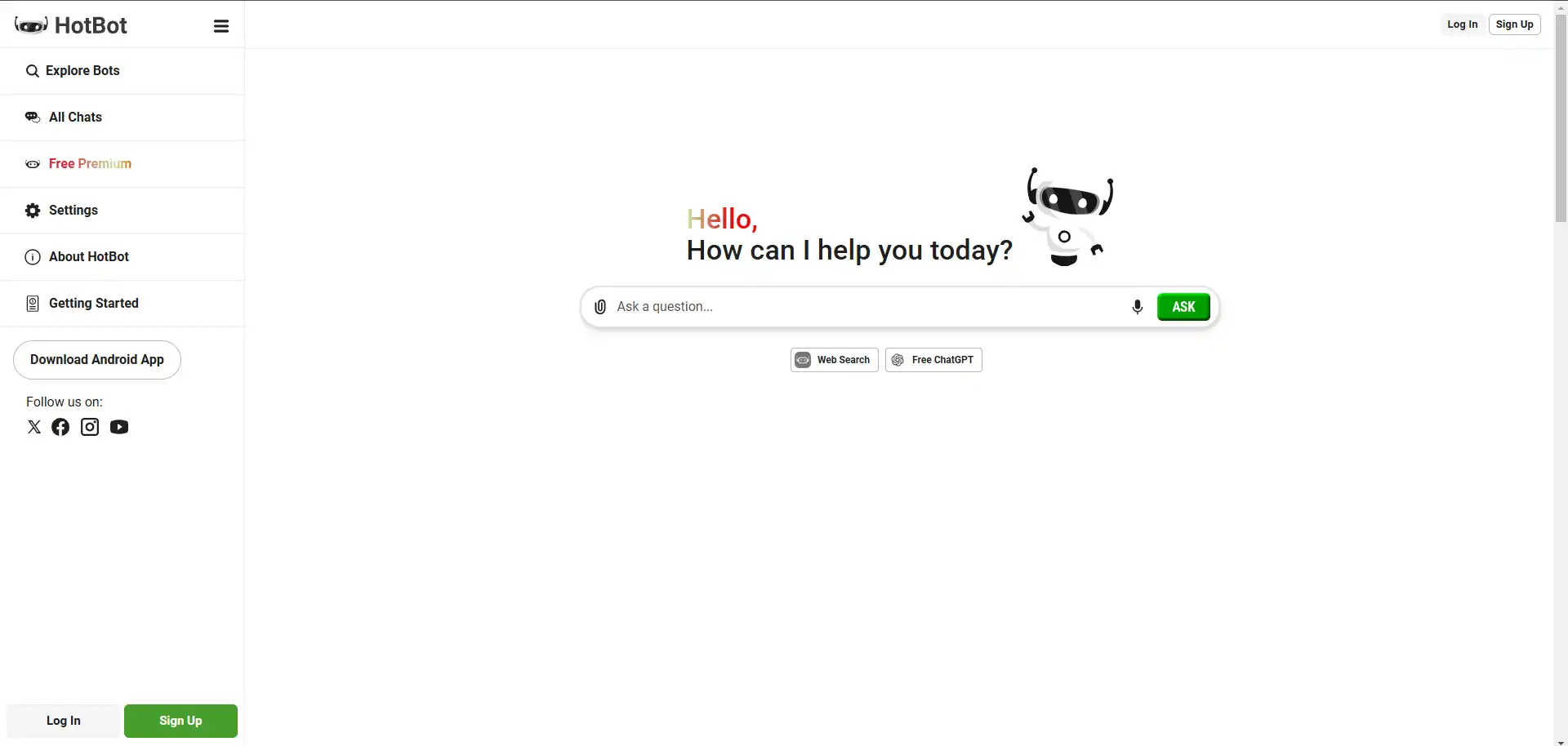Open the About HotBot section
The width and height of the screenshot is (1568, 746).
tap(88, 256)
